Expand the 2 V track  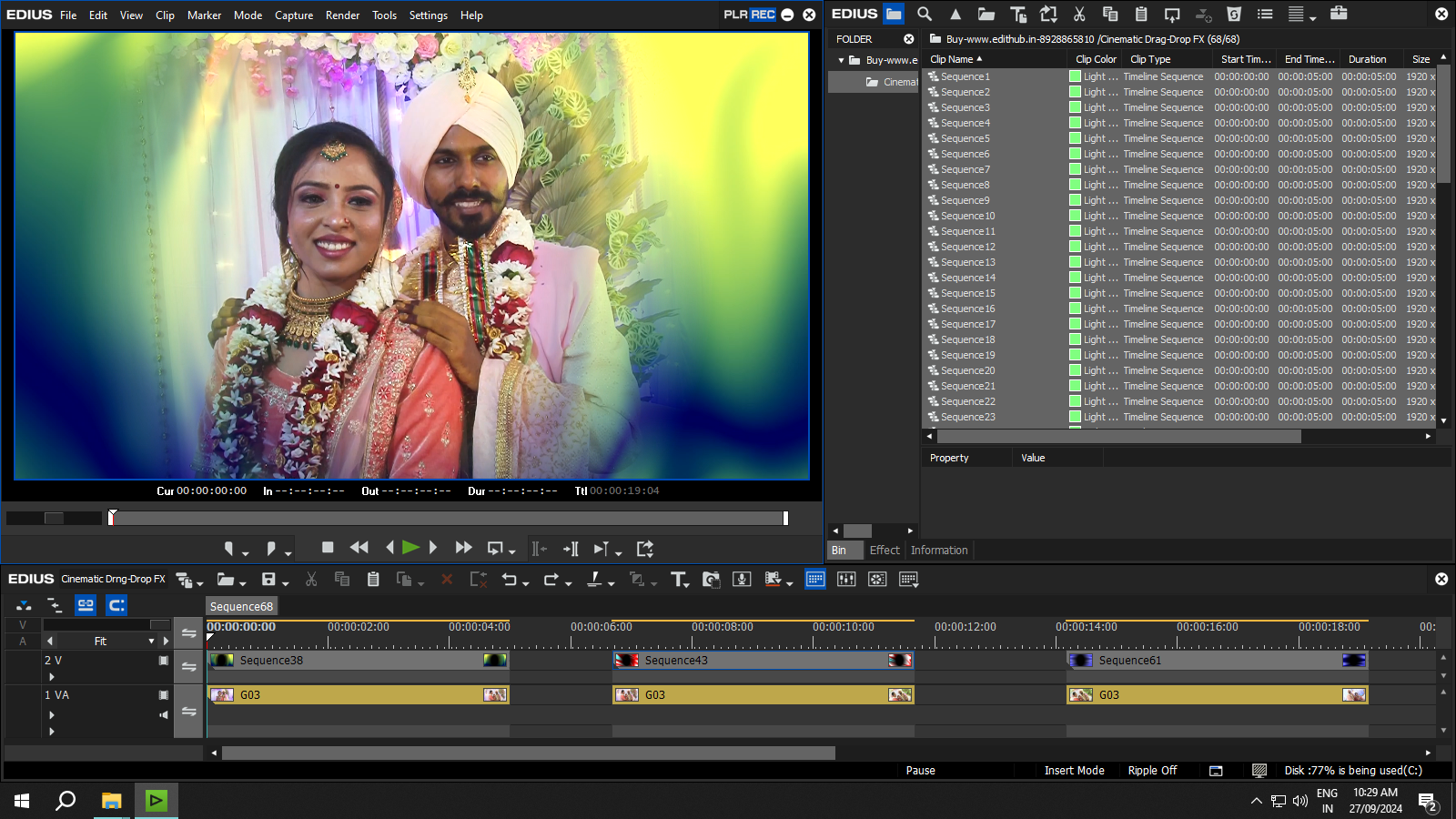tap(51, 677)
